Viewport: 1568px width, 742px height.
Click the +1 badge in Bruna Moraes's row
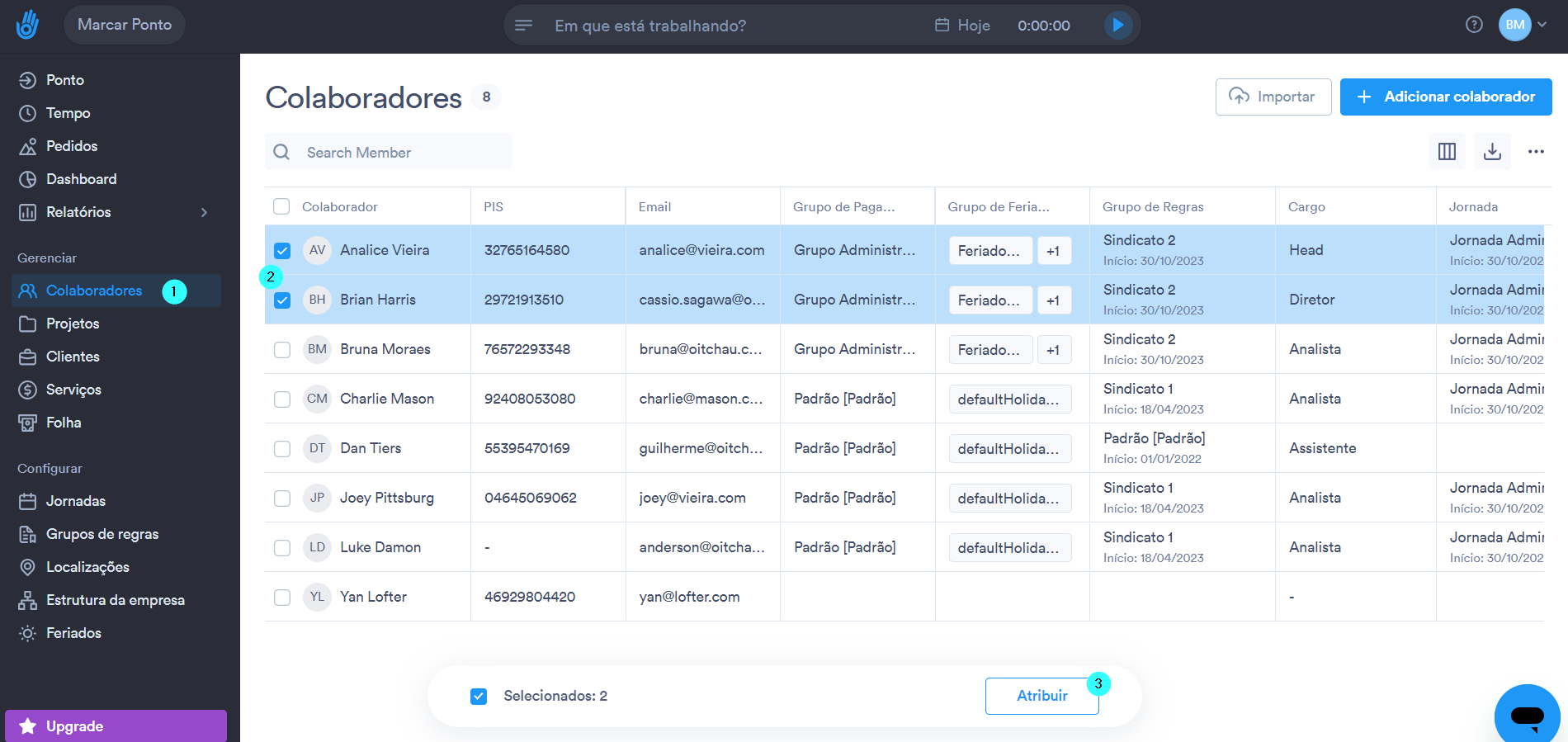click(x=1053, y=350)
